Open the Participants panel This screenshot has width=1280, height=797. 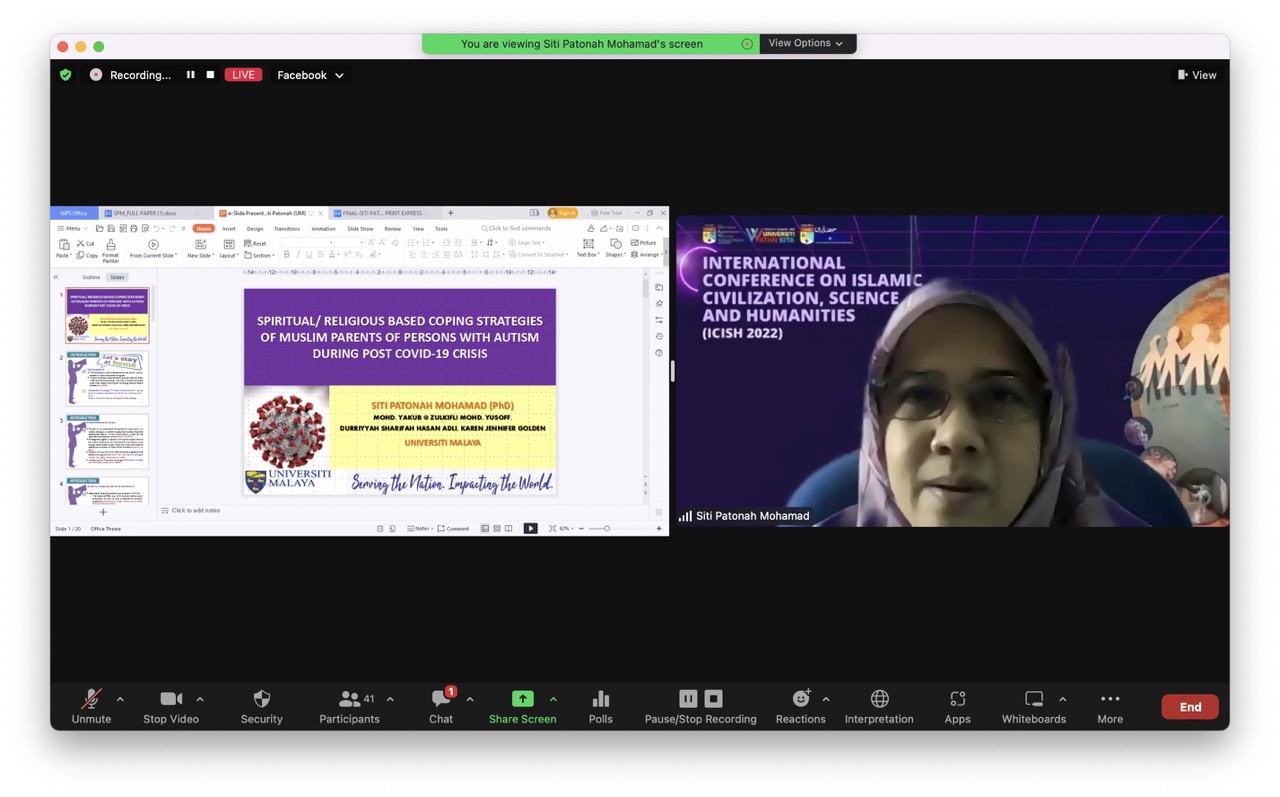(x=349, y=706)
